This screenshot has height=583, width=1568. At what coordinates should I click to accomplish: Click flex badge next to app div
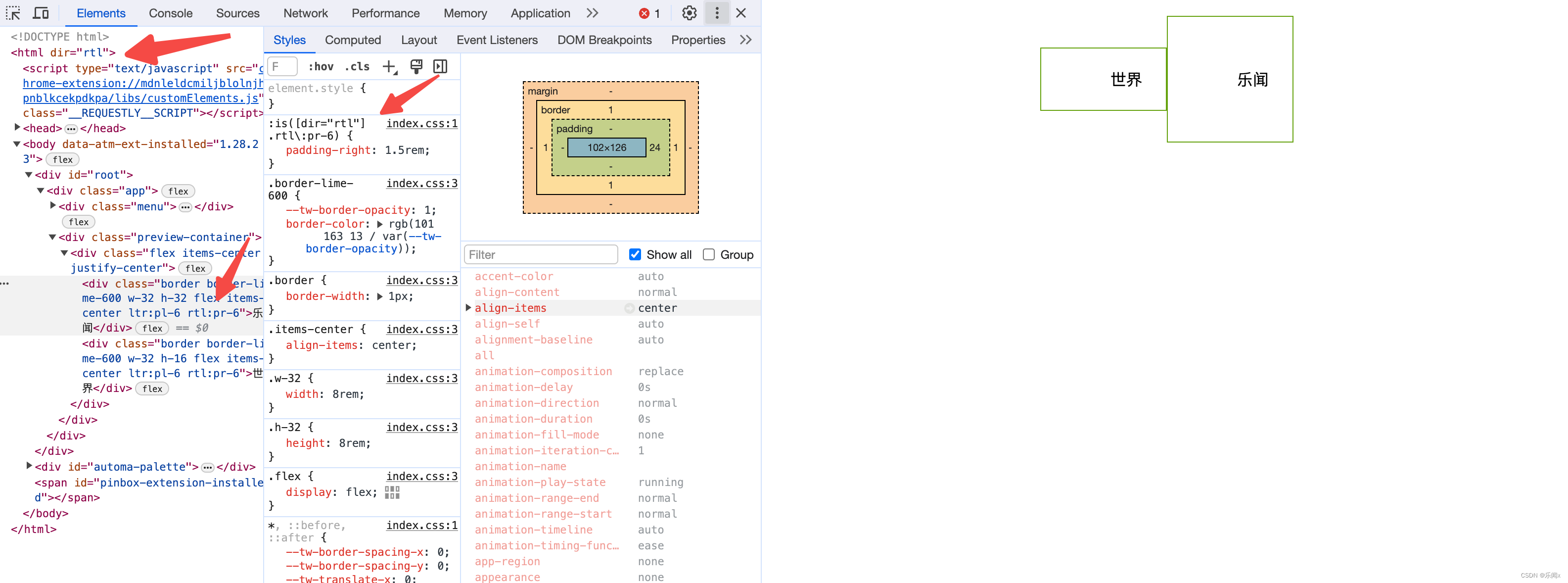(x=179, y=192)
